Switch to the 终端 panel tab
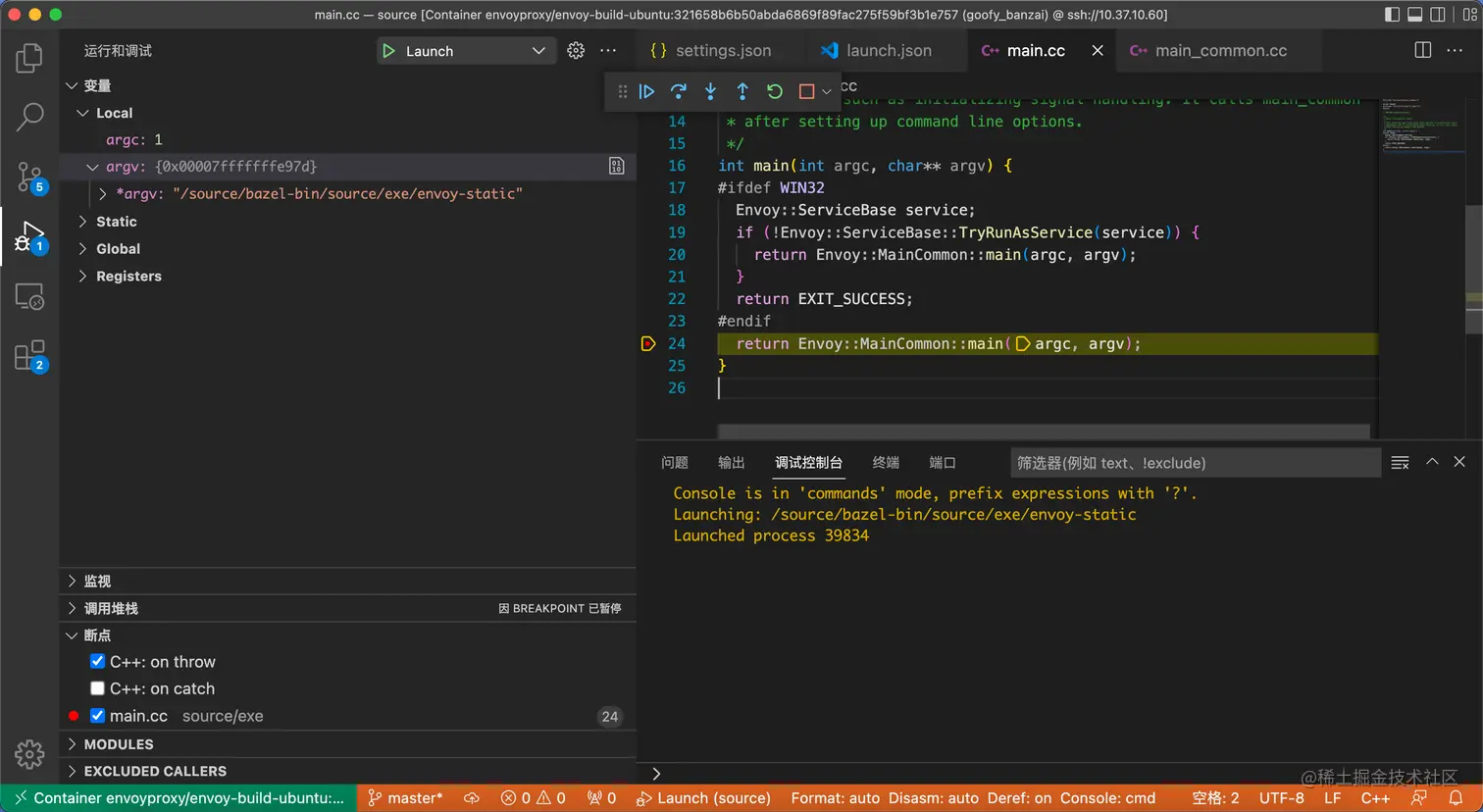Viewport: 1483px width, 812px height. tap(886, 463)
